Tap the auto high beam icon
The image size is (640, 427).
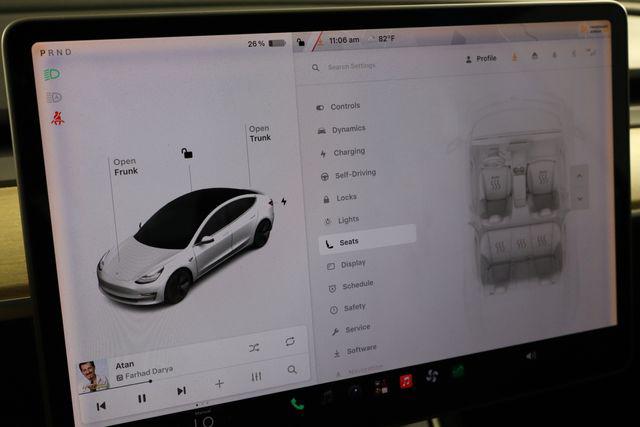point(53,97)
